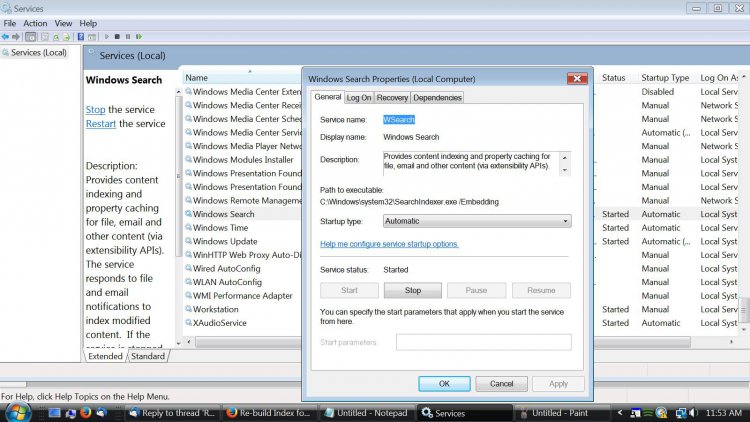Screen dimensions: 750x422
Task: Click the description box up scroll arrow
Action: 565,157
